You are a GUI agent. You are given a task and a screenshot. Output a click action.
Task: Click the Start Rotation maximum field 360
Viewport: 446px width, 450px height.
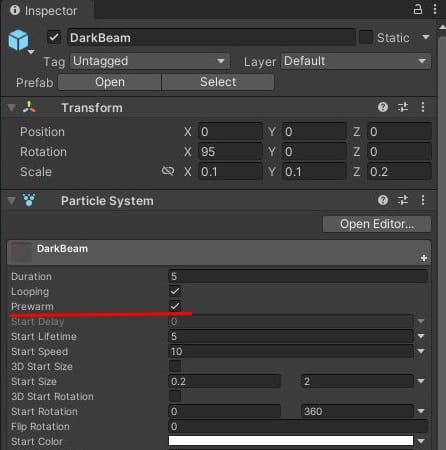coord(357,411)
